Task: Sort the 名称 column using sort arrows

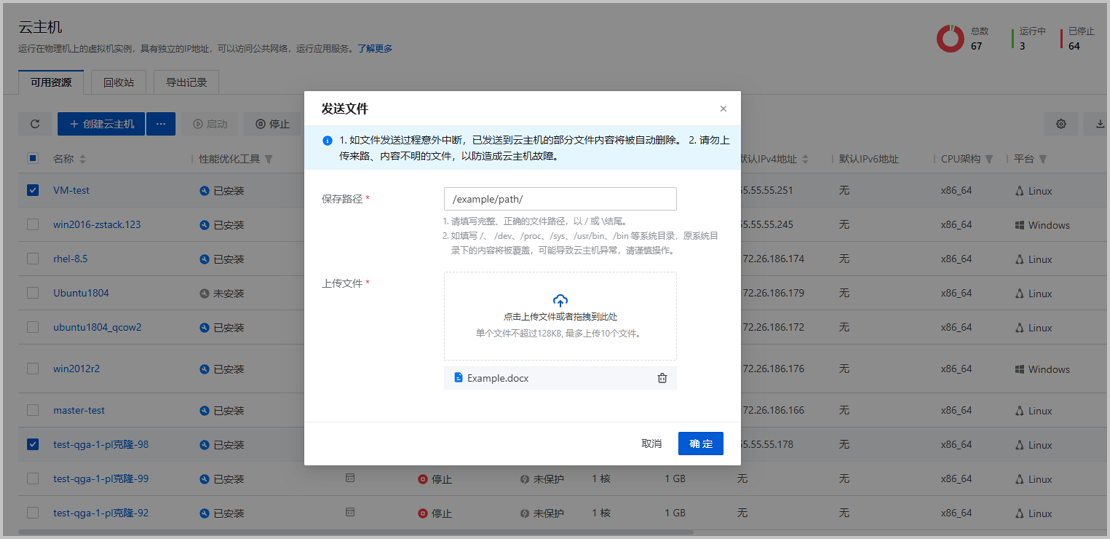Action: click(x=83, y=159)
